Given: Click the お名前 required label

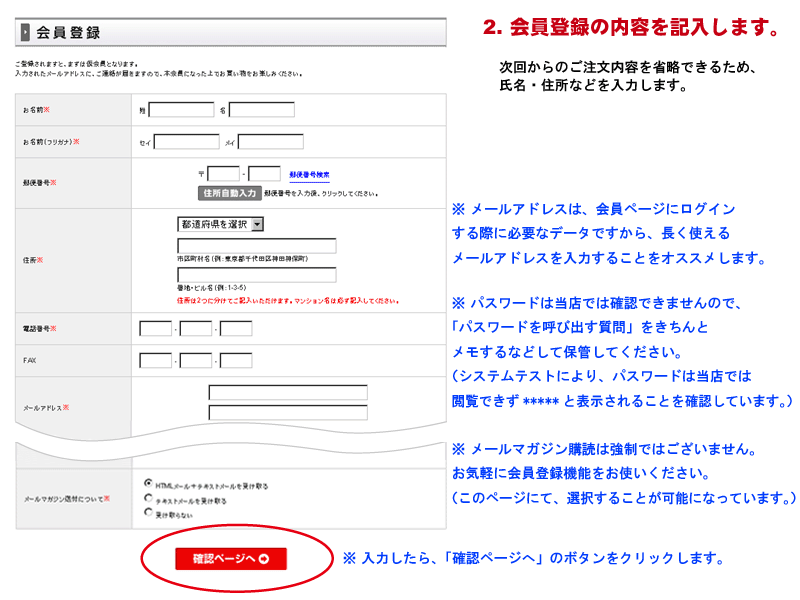Looking at the screenshot, I should (36, 110).
